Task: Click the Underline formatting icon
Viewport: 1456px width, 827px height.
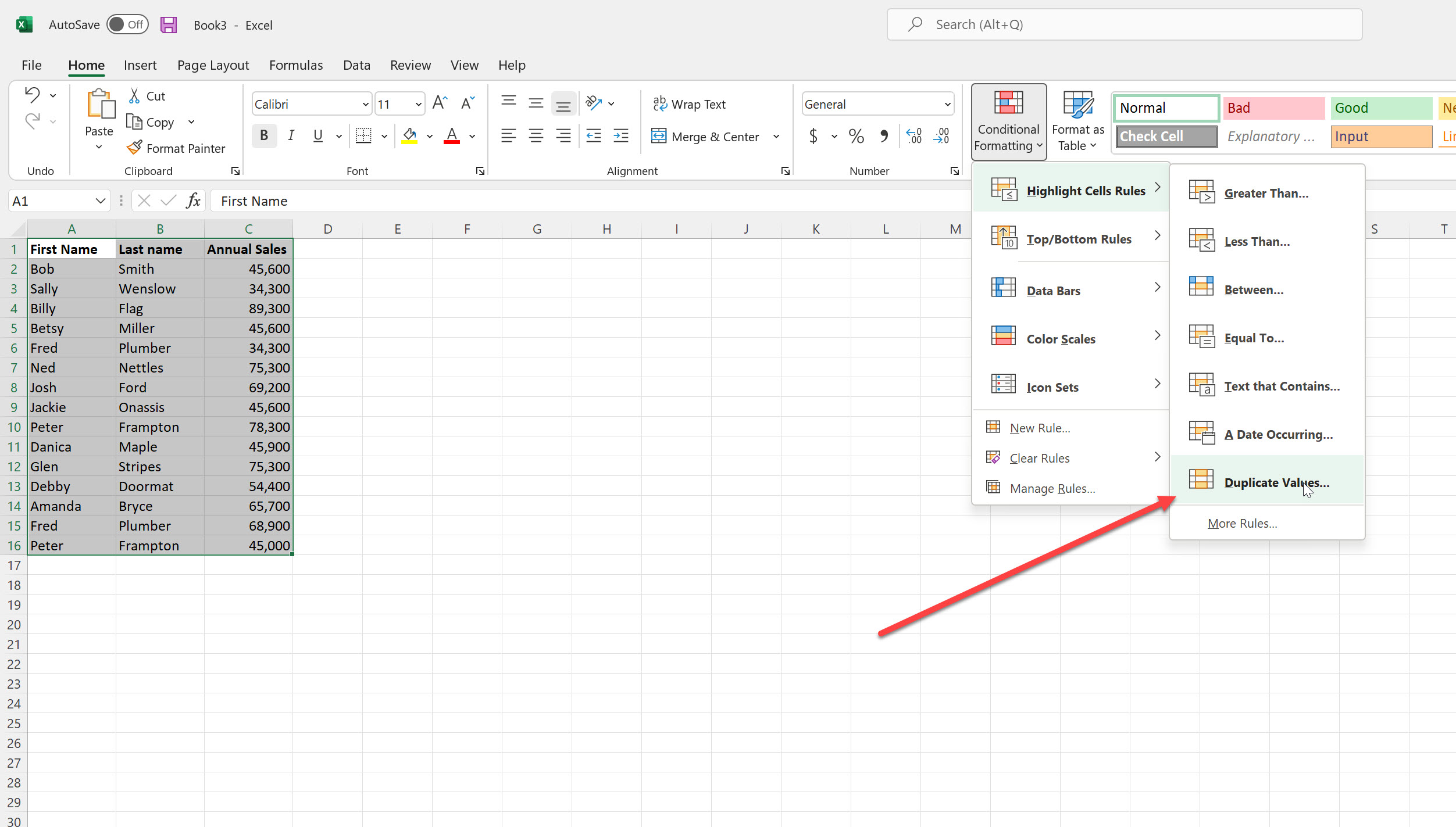Action: point(317,135)
